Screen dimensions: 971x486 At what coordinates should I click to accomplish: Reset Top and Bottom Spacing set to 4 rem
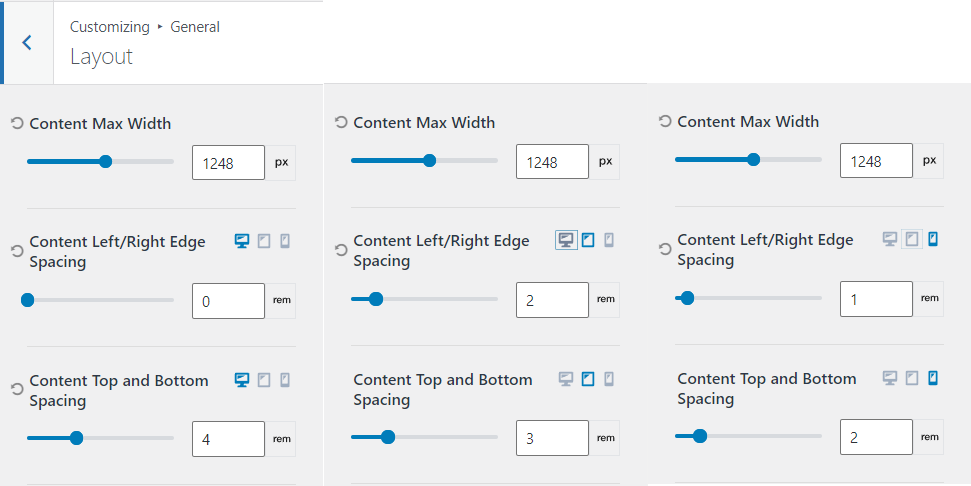coord(17,390)
